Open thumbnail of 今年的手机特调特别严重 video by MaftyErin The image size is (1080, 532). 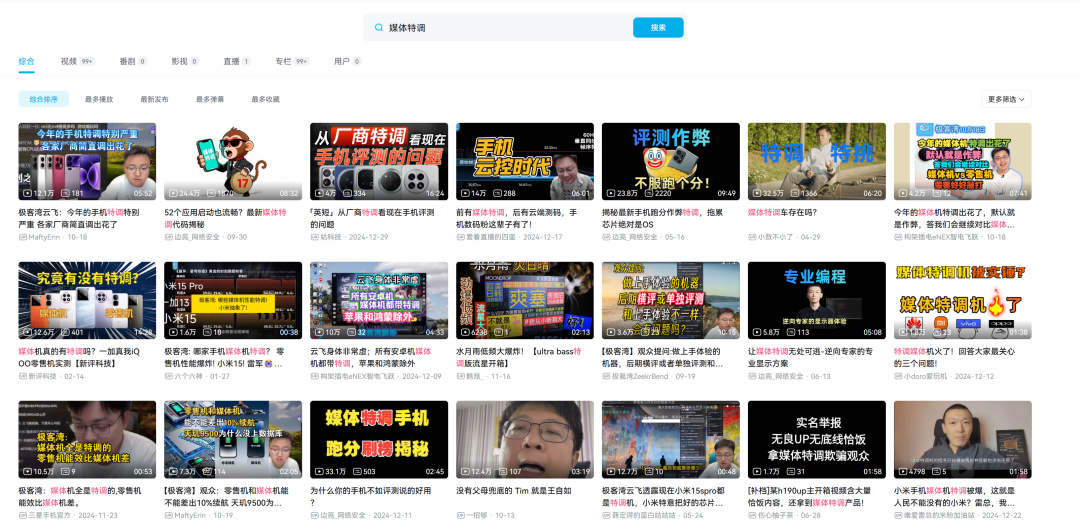[x=87, y=161]
